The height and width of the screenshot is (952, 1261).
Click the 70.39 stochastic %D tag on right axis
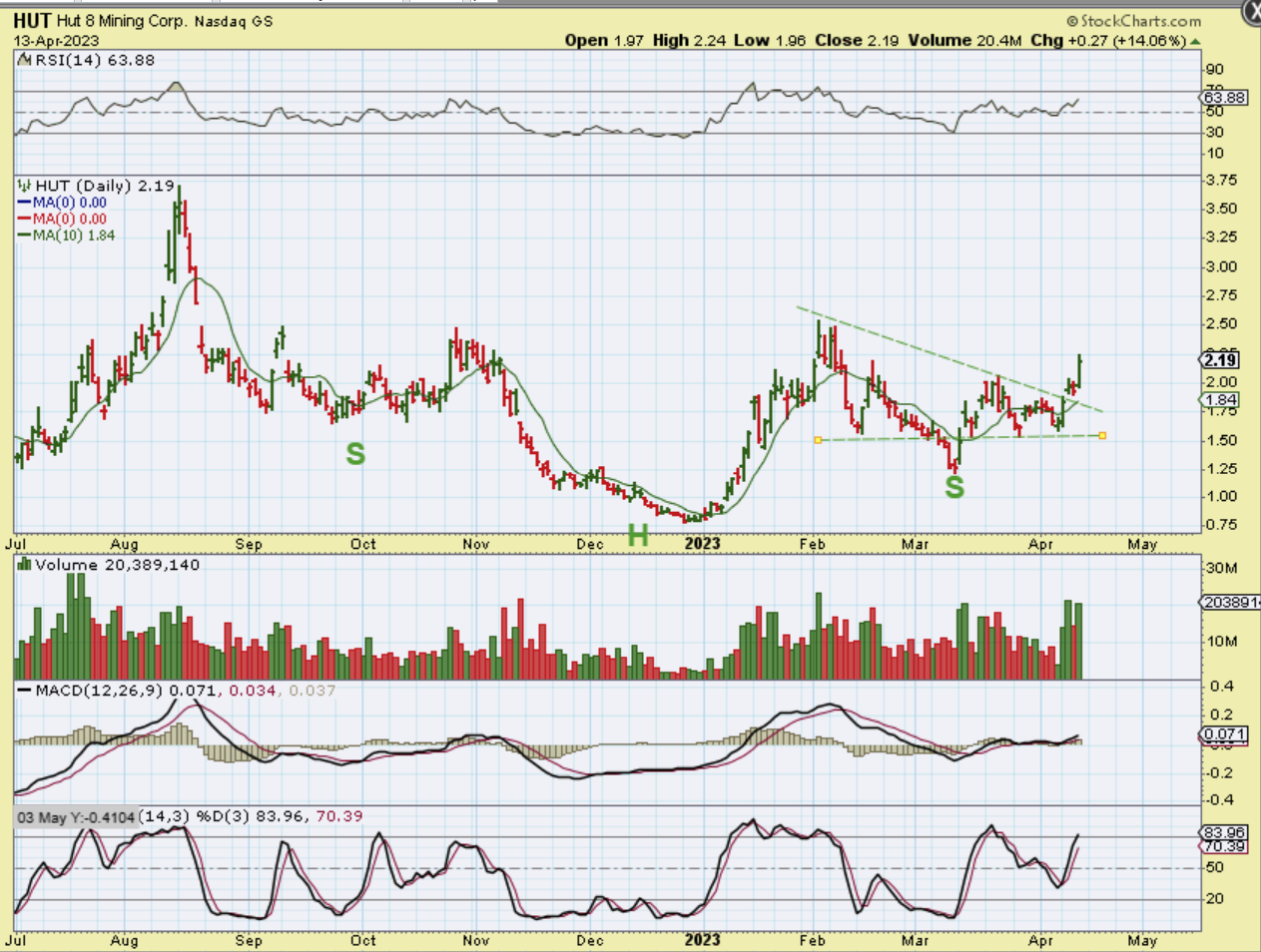(1224, 846)
